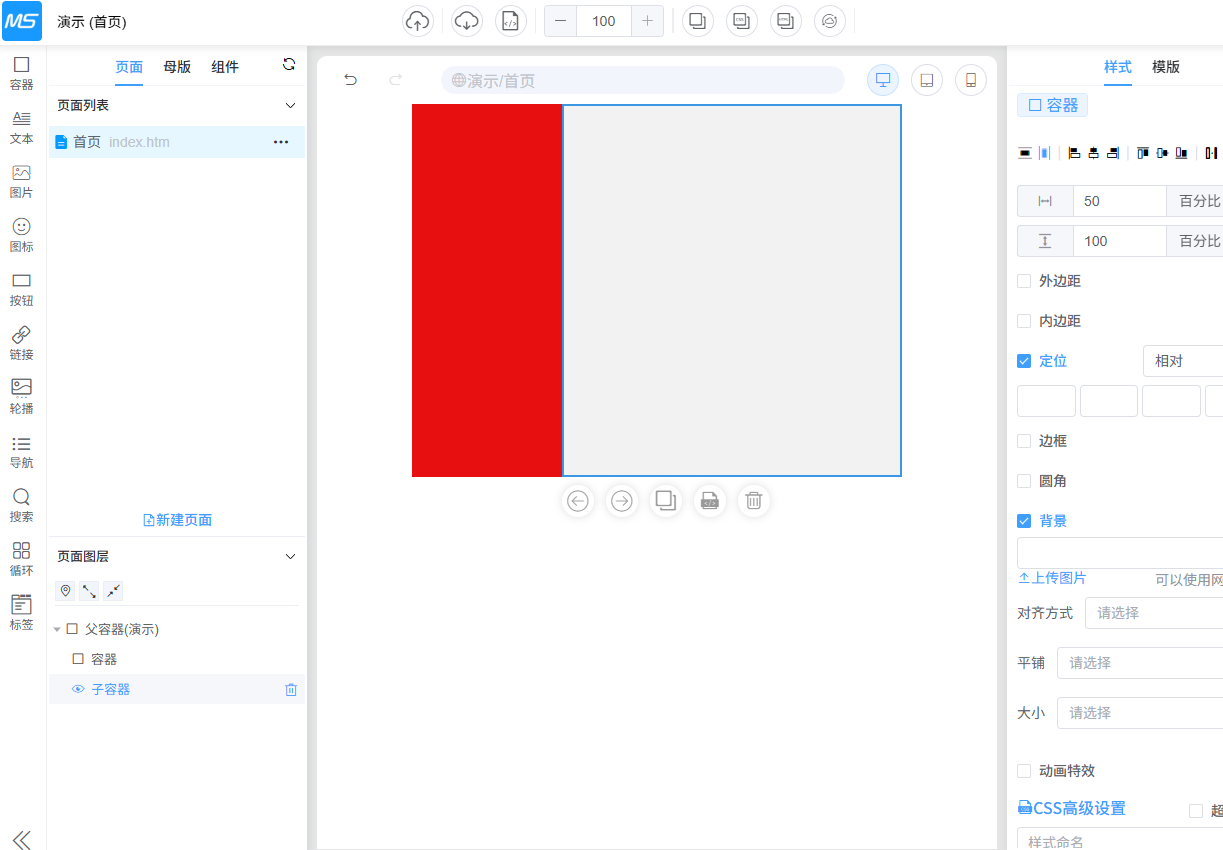The image size is (1223, 850).
Task: Enable the 圆角 rounded corner checkbox
Action: [1024, 481]
